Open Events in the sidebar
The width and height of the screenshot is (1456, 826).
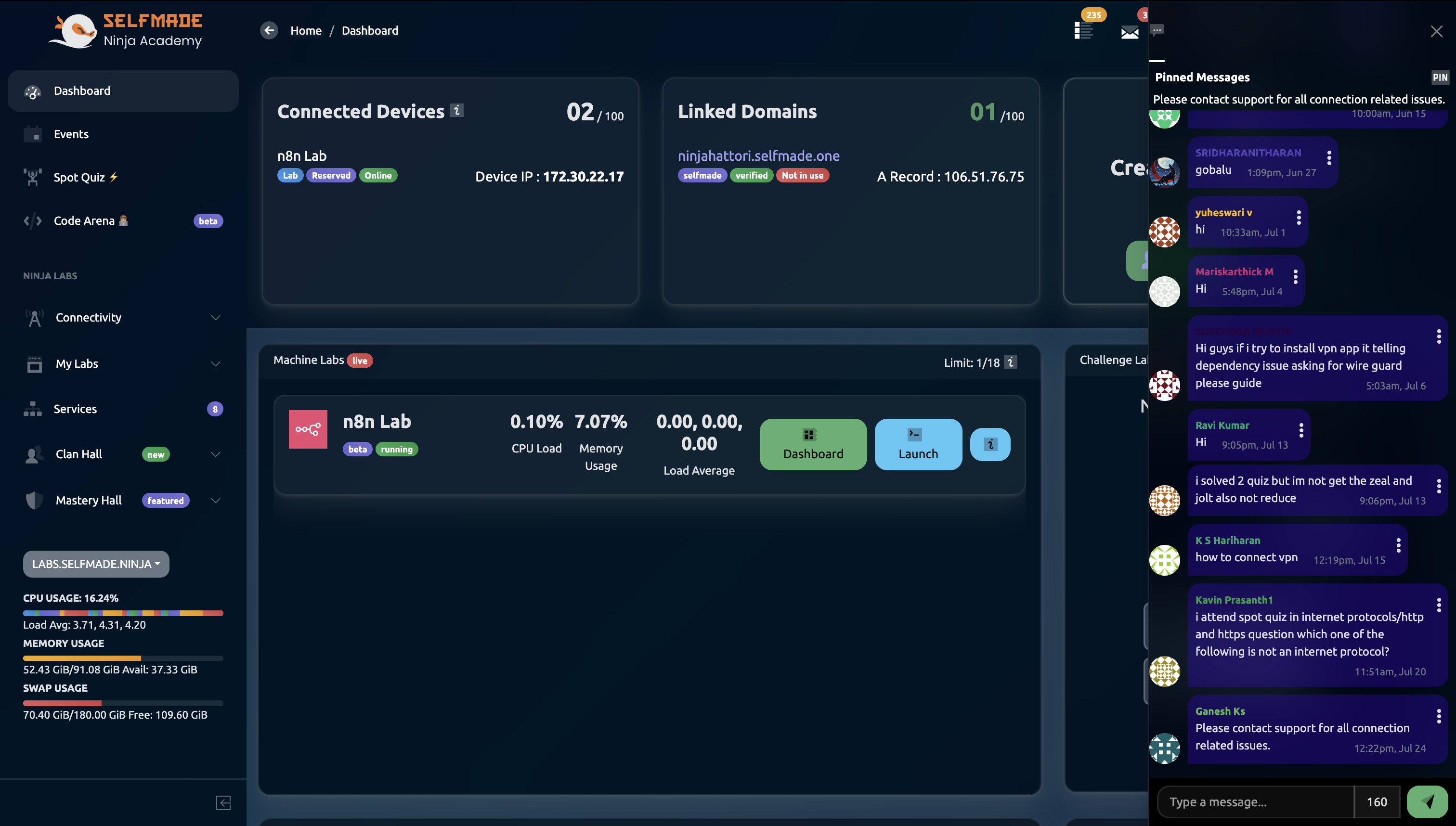123,134
